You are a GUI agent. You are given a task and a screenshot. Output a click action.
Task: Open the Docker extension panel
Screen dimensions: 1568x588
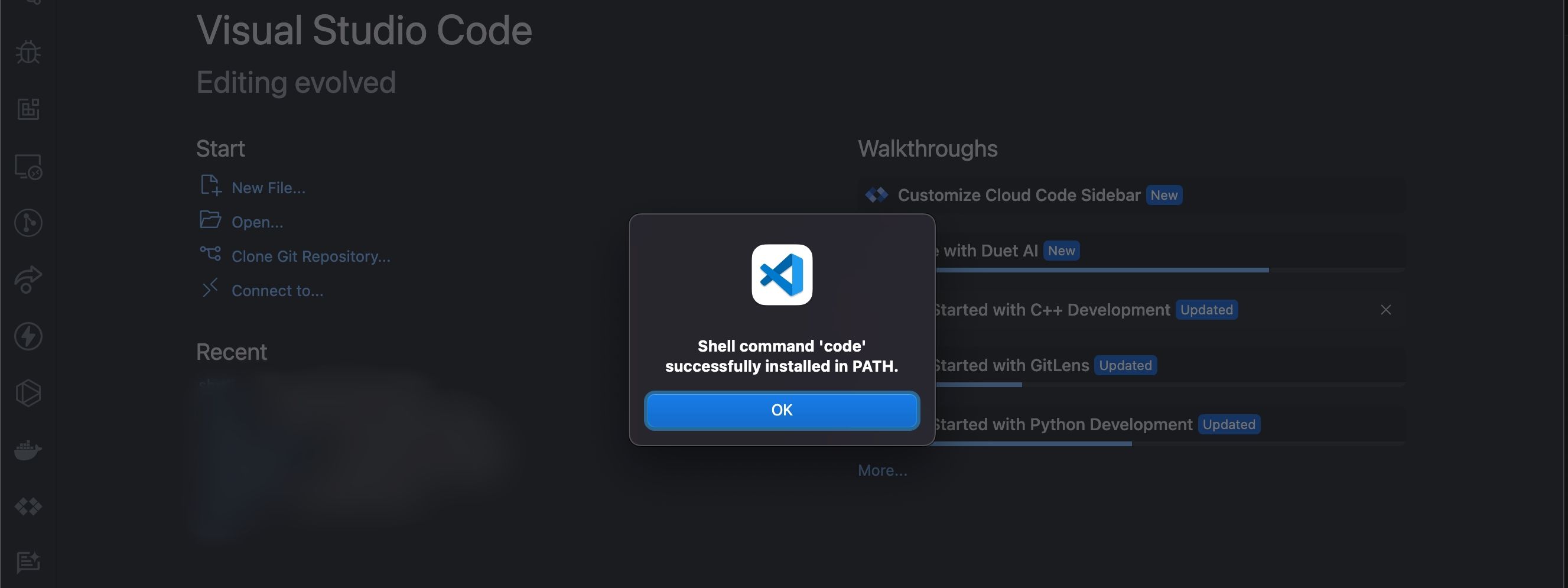[27, 450]
